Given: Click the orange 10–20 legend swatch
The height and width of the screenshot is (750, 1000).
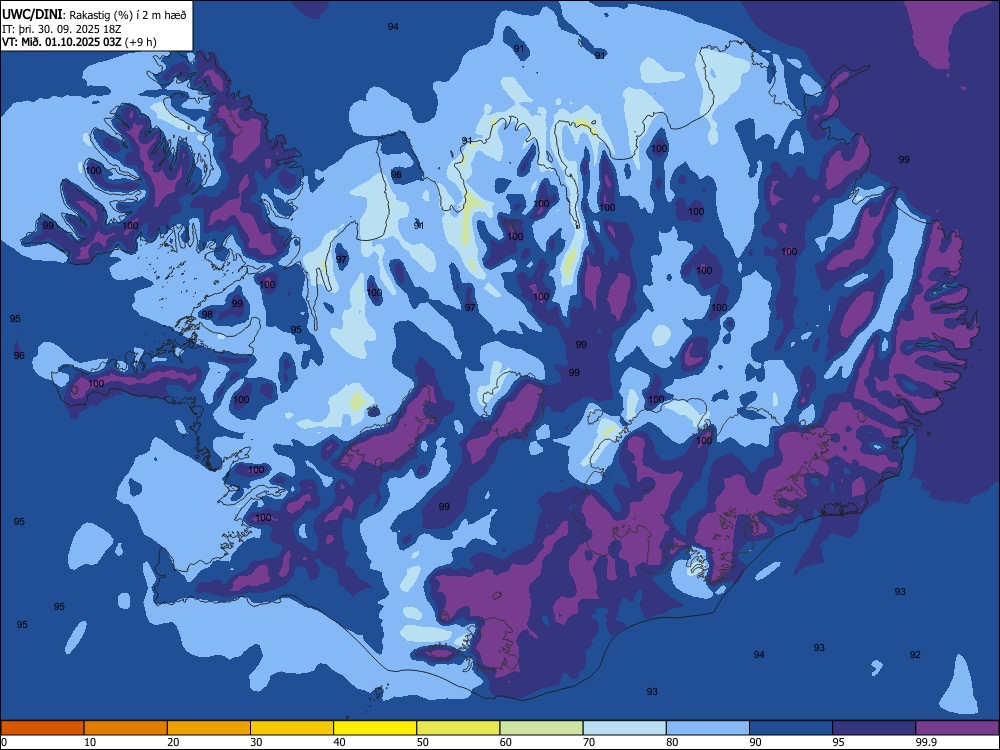Looking at the screenshot, I should pos(126,728).
